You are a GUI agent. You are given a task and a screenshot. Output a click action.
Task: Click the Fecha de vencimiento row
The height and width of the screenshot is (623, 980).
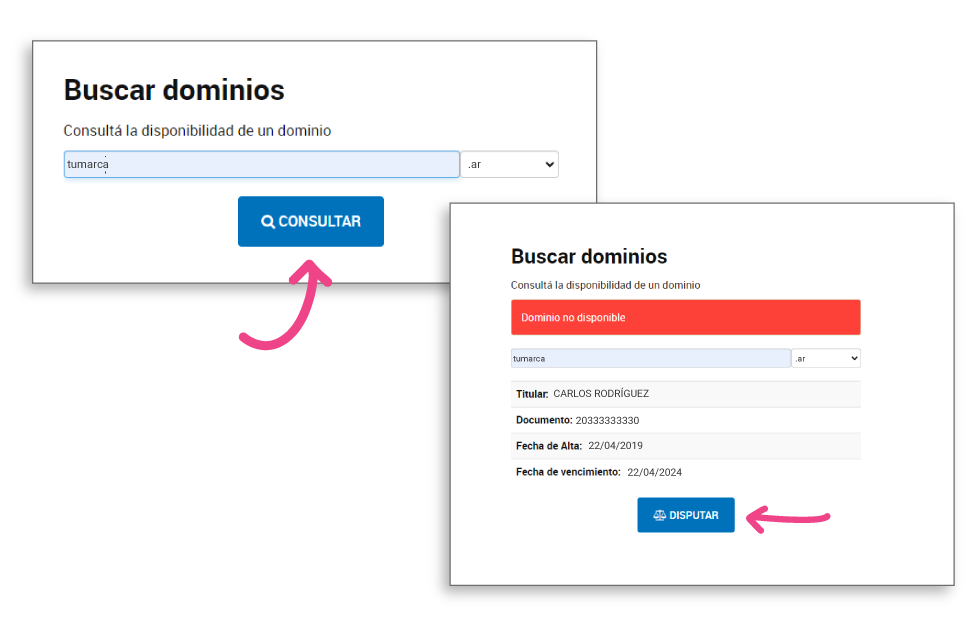click(x=685, y=472)
